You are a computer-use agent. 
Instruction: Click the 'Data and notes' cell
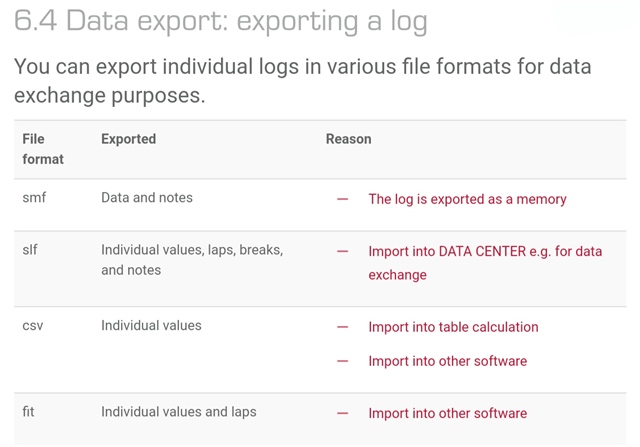click(147, 198)
